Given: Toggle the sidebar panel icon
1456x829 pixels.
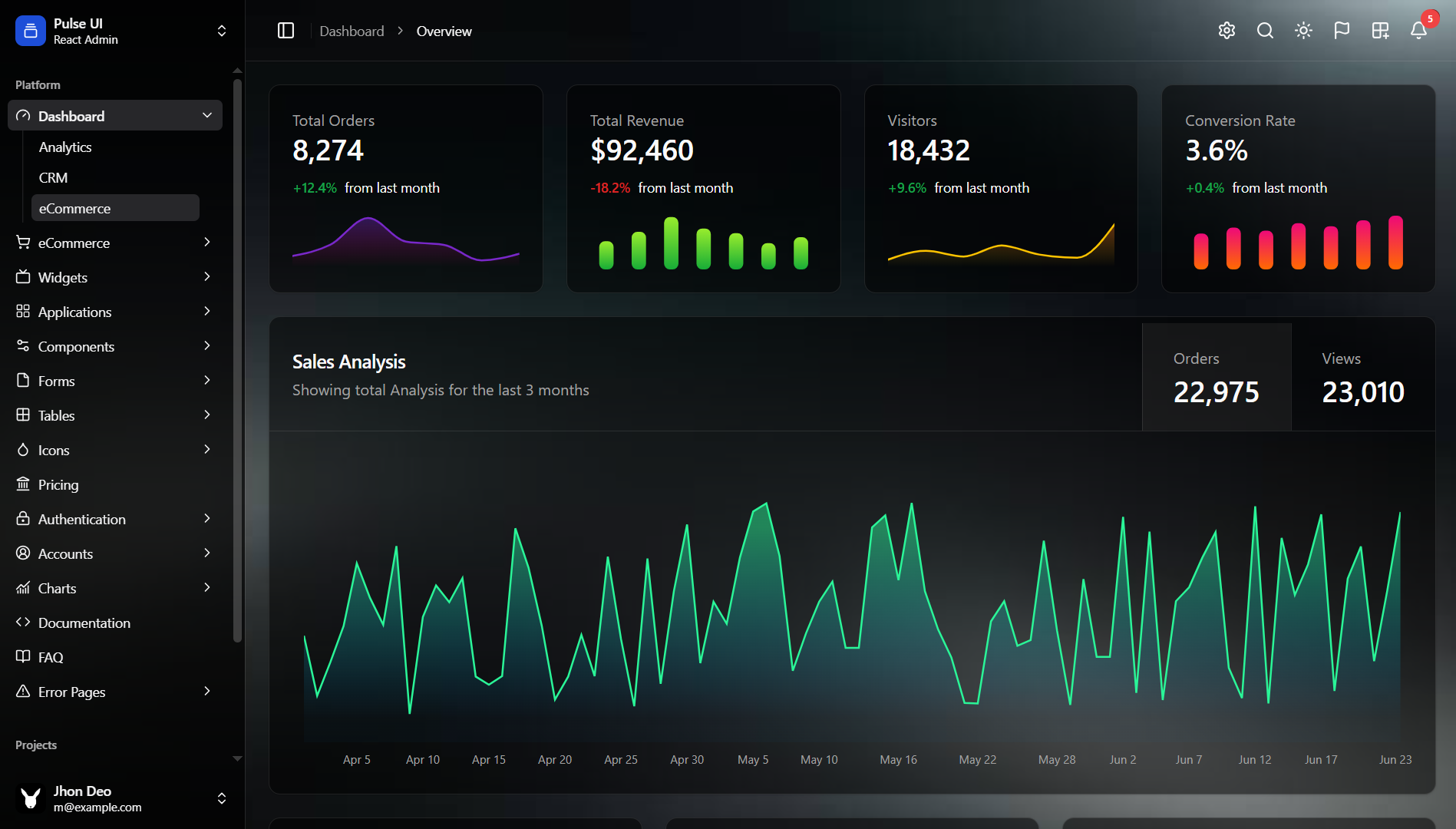Looking at the screenshot, I should [x=286, y=31].
